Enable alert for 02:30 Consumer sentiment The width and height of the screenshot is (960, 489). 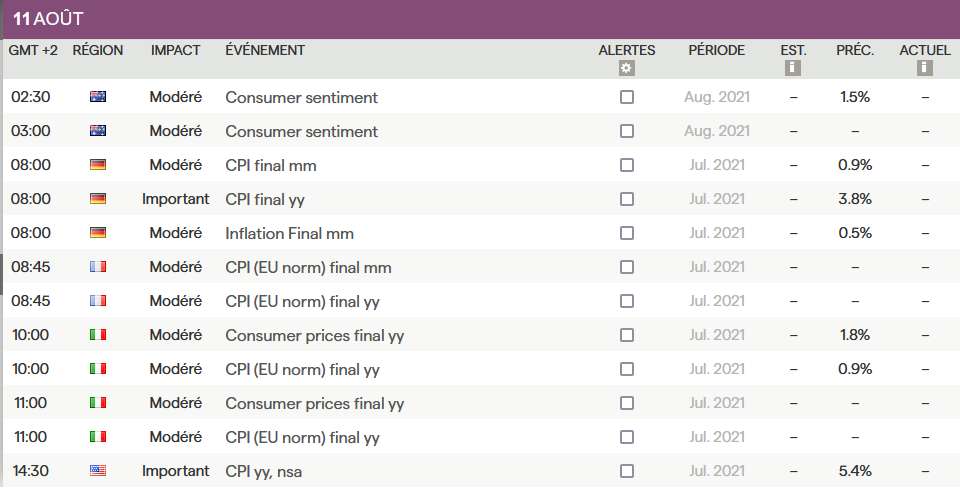627,97
